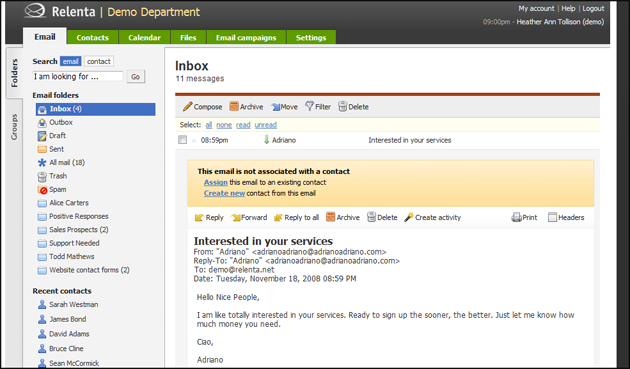This screenshot has height=369, width=630.
Task: Open the Files tab
Action: tap(188, 37)
